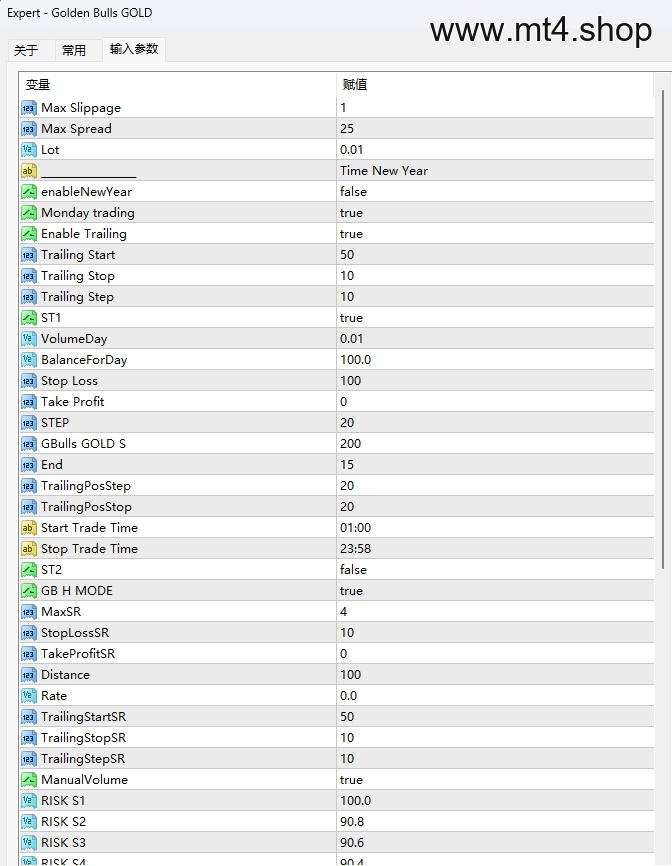The image size is (672, 866).
Task: Click the double-type icon beside RISK S1
Action: pos(29,801)
